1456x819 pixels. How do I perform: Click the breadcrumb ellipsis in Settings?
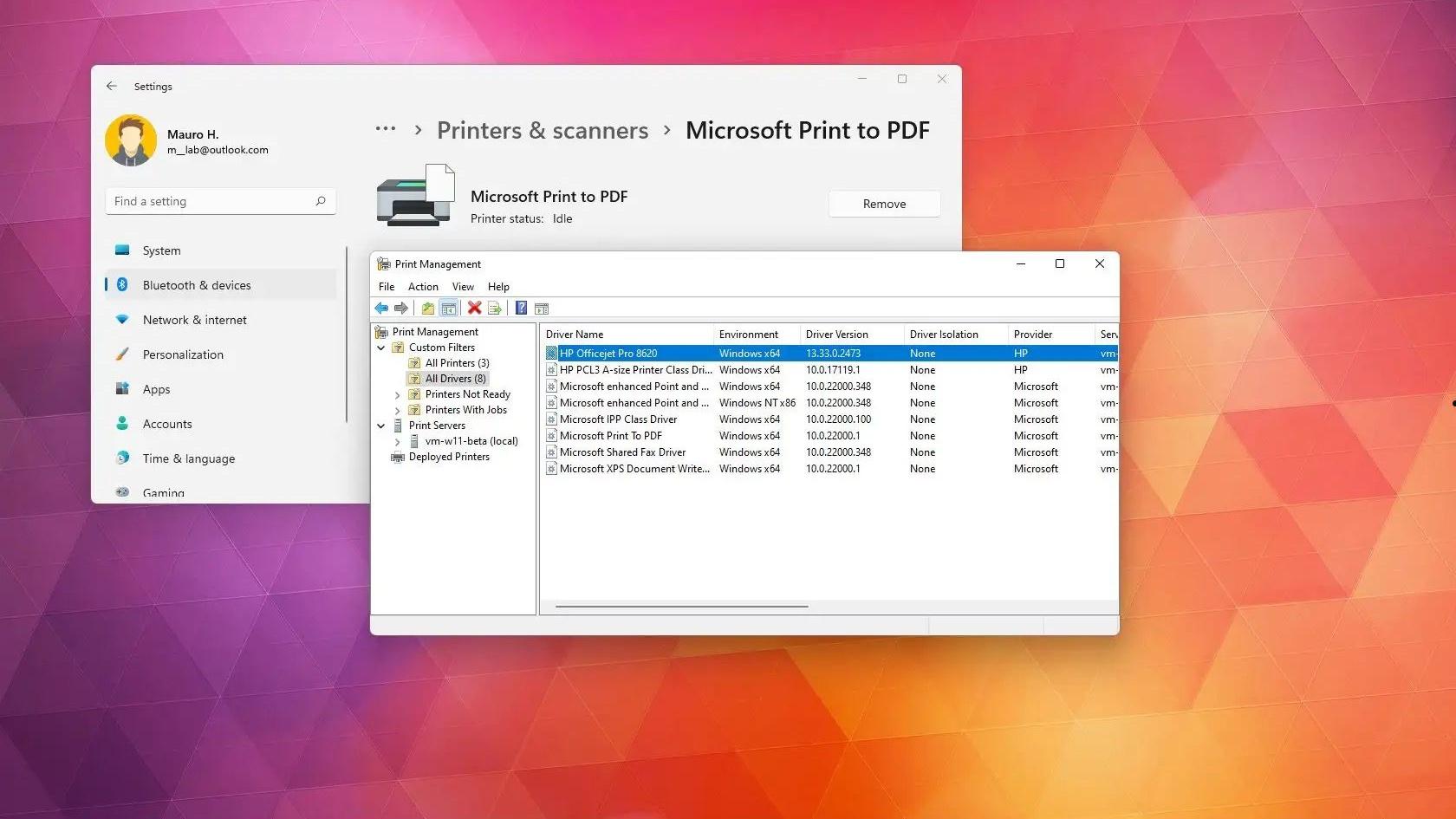pos(386,129)
